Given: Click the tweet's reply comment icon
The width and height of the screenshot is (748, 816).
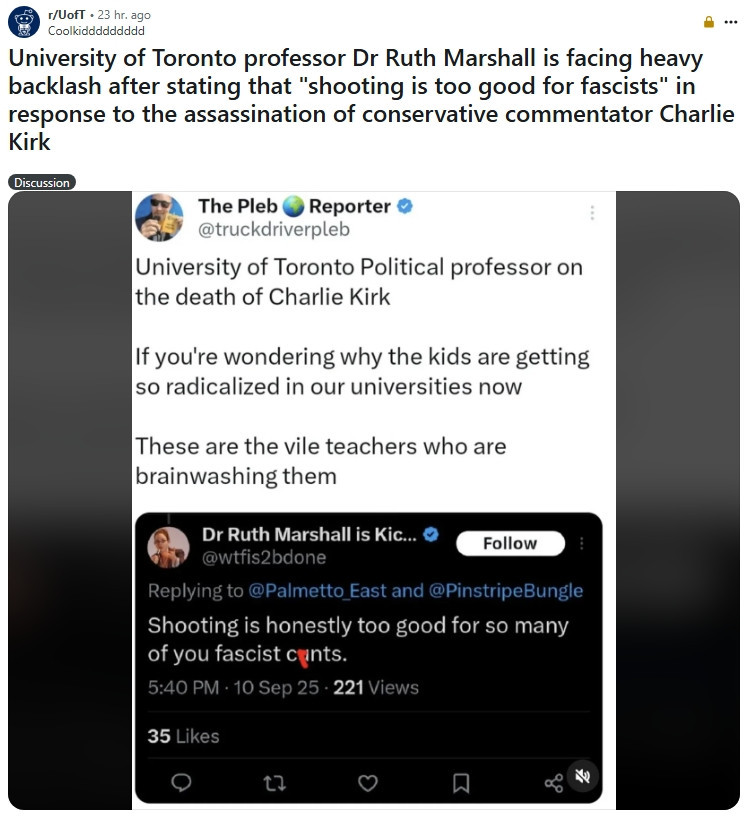Looking at the screenshot, I should click(x=182, y=782).
